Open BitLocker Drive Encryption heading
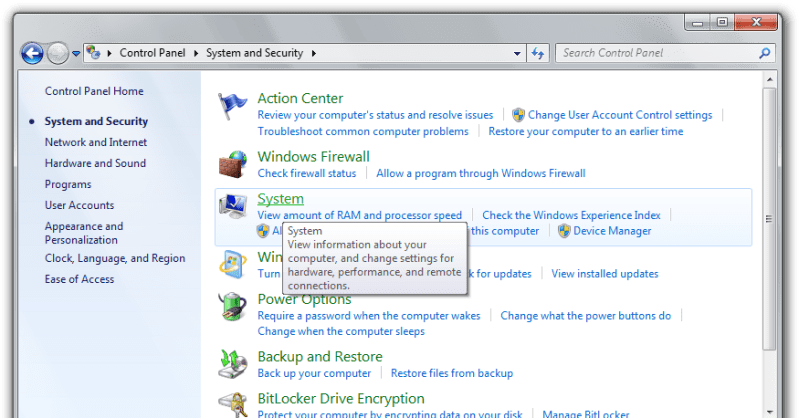This screenshot has height=418, width=799. (x=341, y=399)
